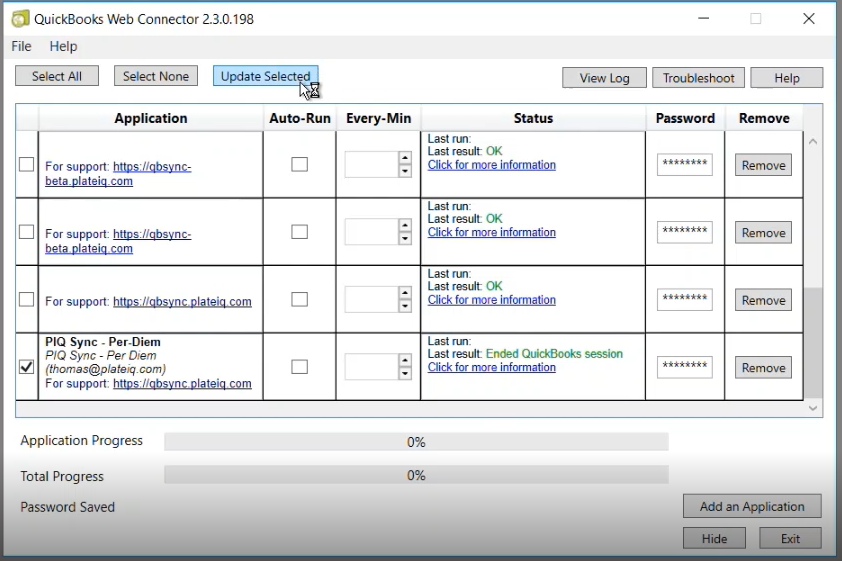
Task: Click Every-Min up arrow in second qbsync-beta row
Action: pyautogui.click(x=405, y=225)
